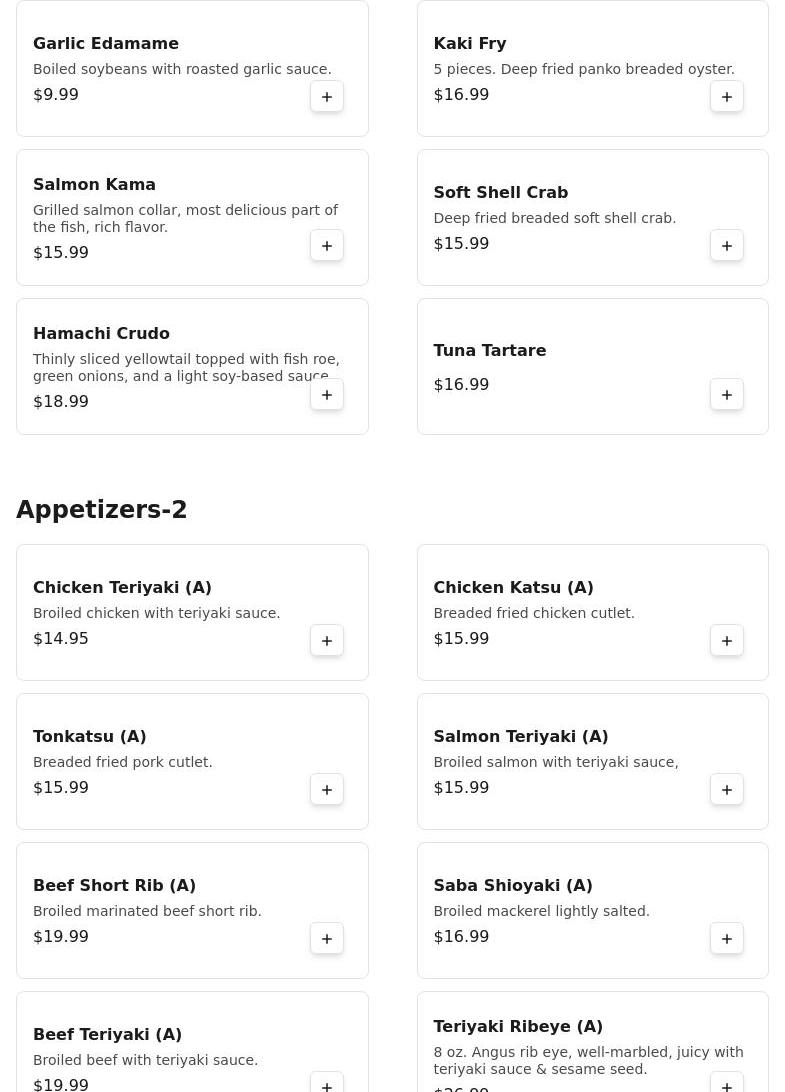
Task: Add Salmon Teriyaki (A) to cart
Action: pyautogui.click(x=727, y=790)
